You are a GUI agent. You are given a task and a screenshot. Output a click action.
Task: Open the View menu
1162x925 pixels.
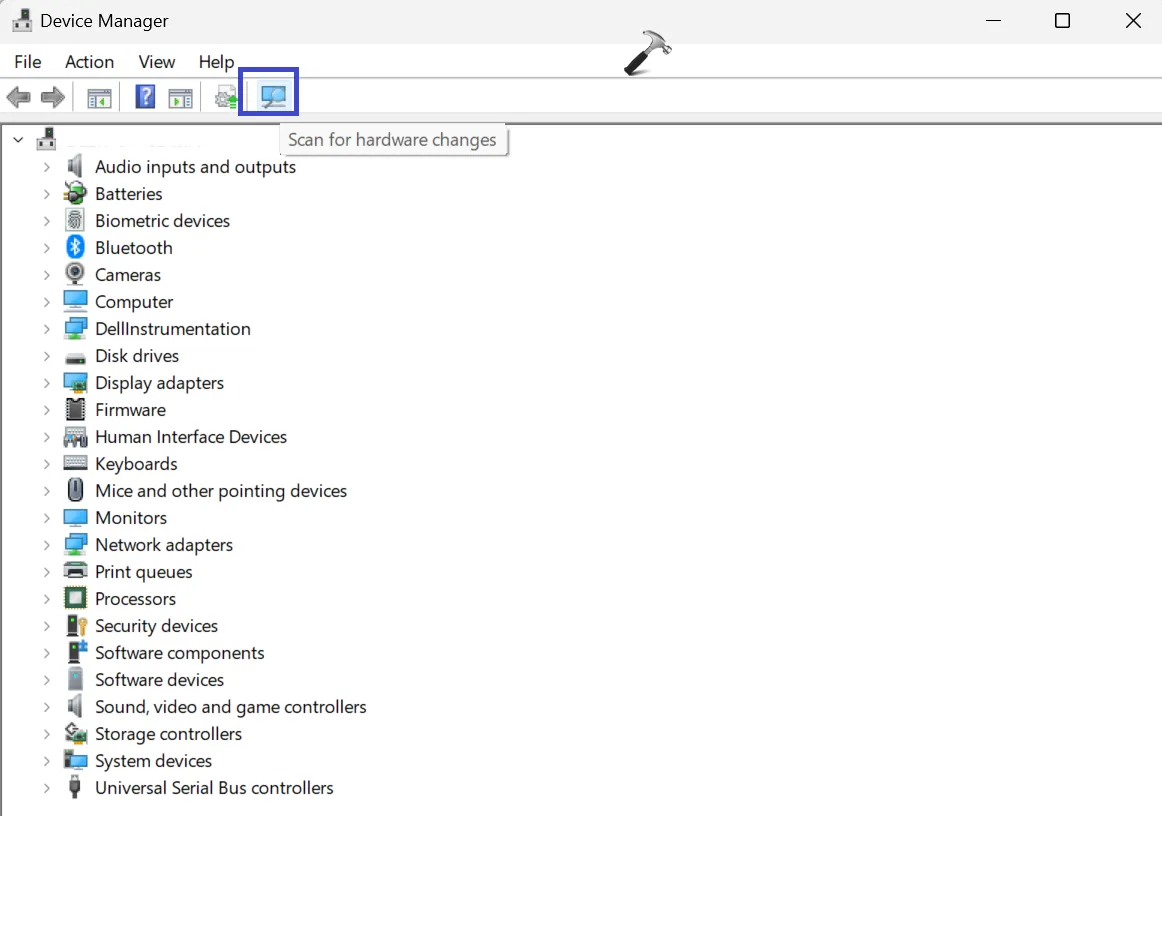click(x=156, y=62)
